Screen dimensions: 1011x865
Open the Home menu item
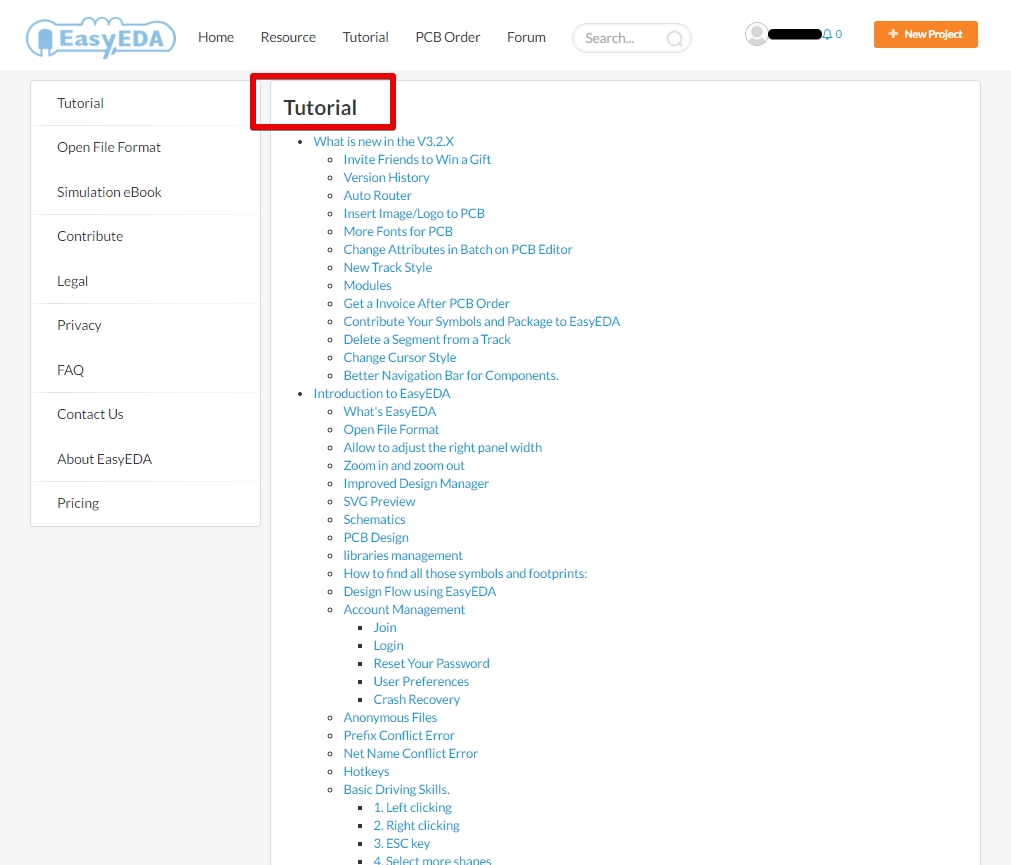216,37
